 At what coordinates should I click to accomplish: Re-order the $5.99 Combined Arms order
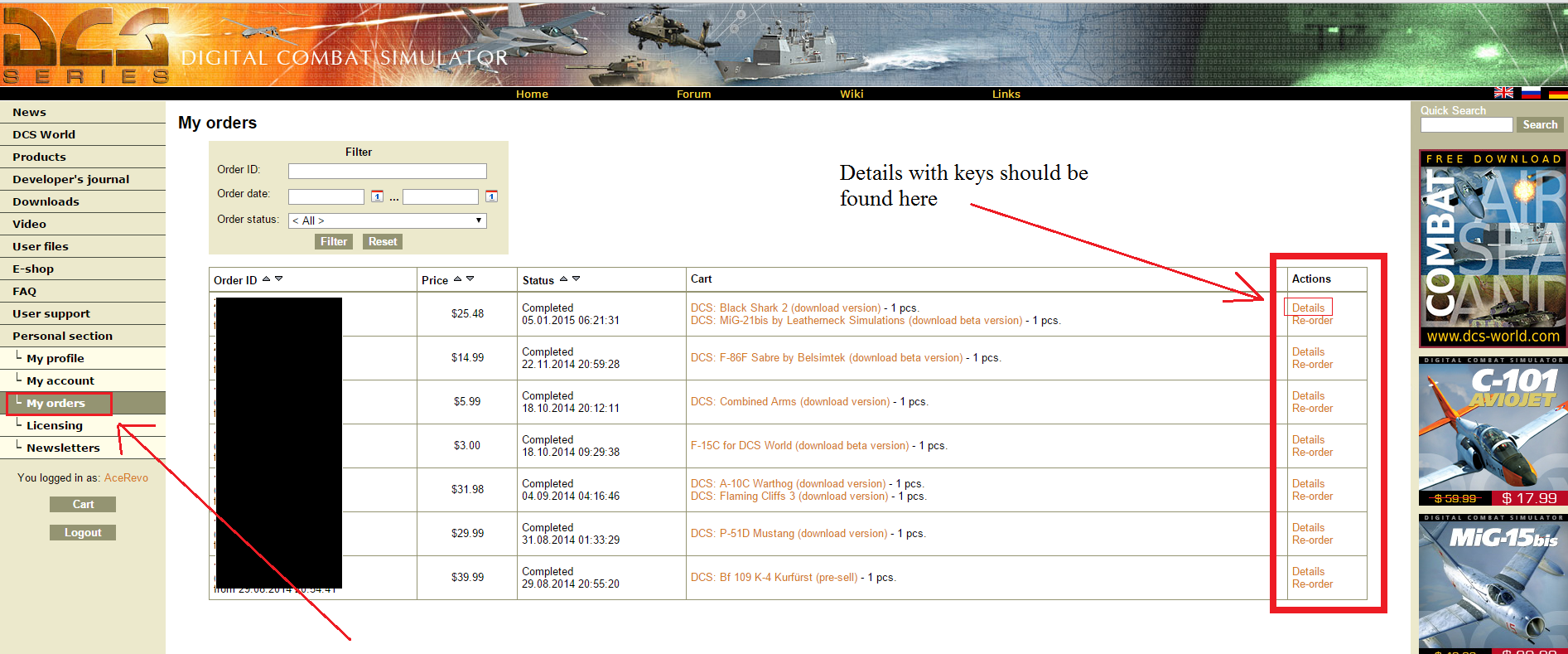[1312, 409]
